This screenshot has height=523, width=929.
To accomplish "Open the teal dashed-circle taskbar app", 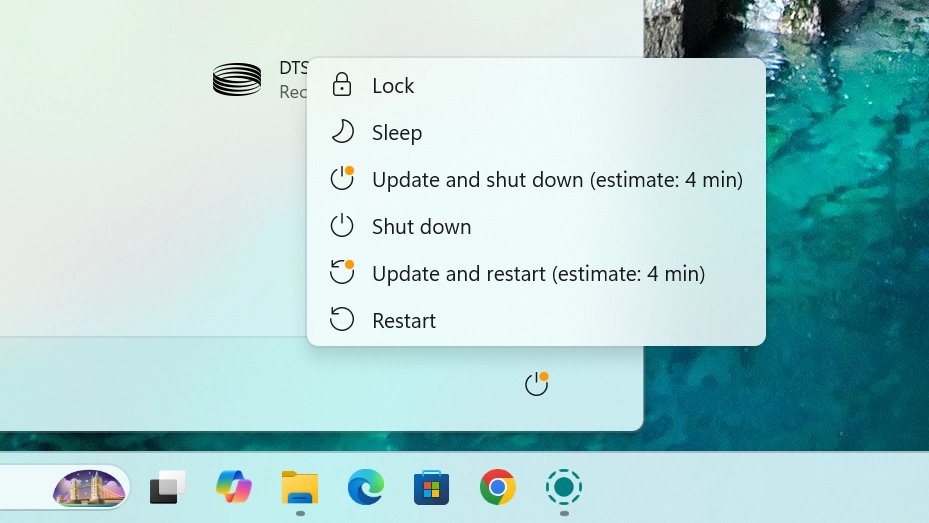I will click(564, 487).
